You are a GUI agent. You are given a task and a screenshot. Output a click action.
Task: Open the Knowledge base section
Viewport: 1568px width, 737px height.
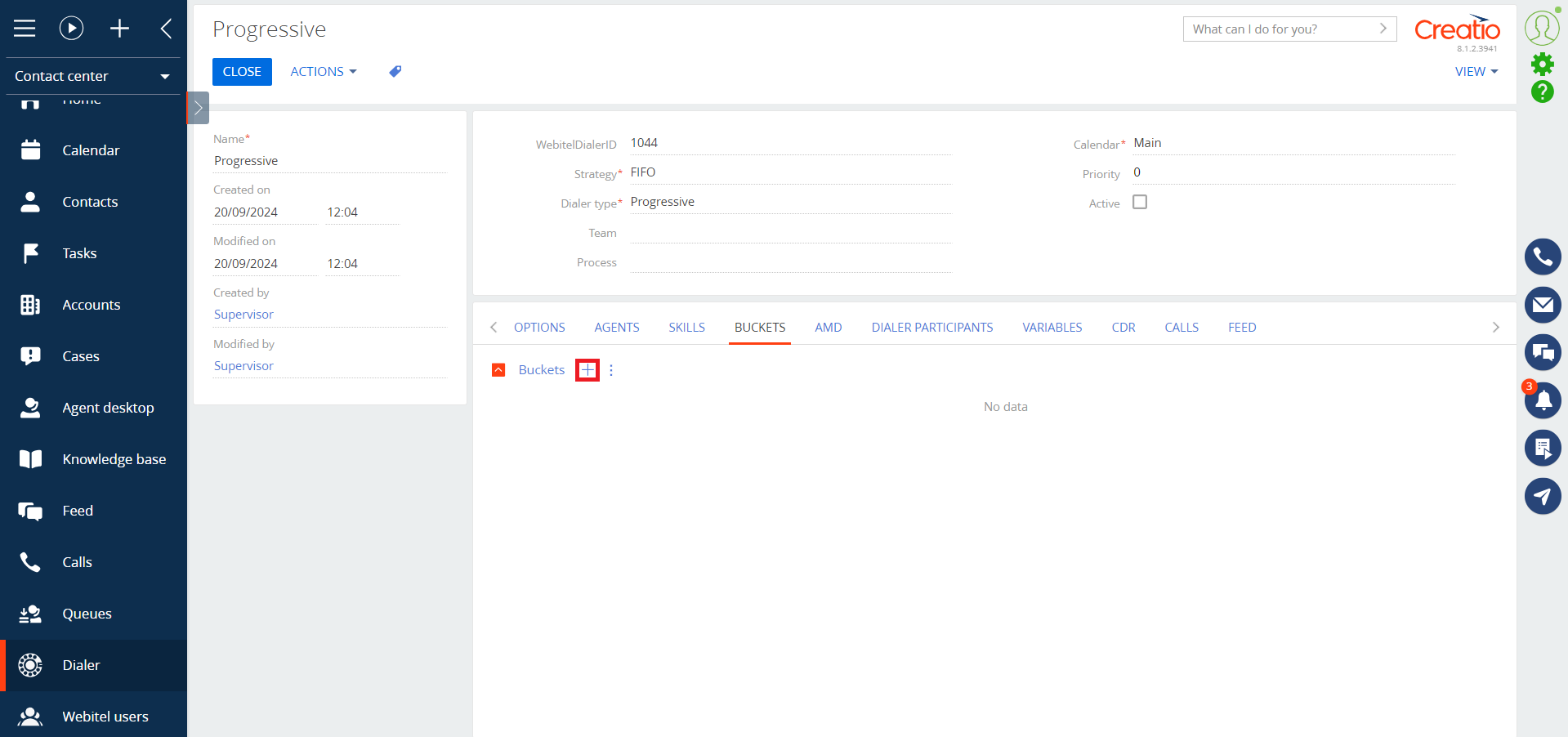coord(93,459)
